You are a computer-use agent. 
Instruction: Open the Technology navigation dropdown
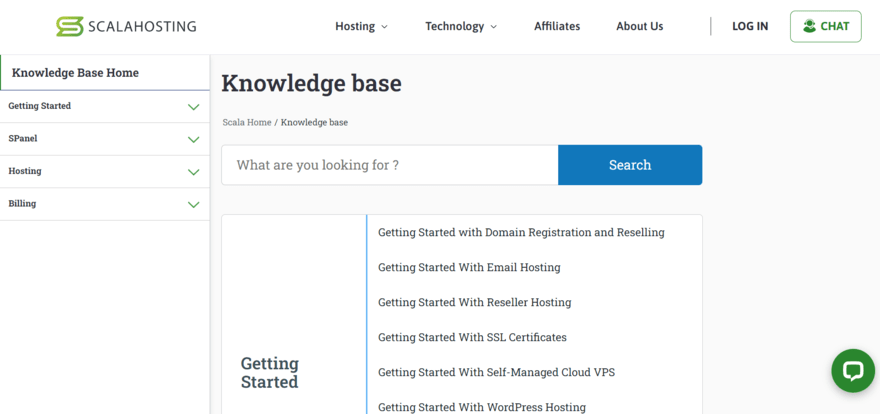tap(461, 26)
